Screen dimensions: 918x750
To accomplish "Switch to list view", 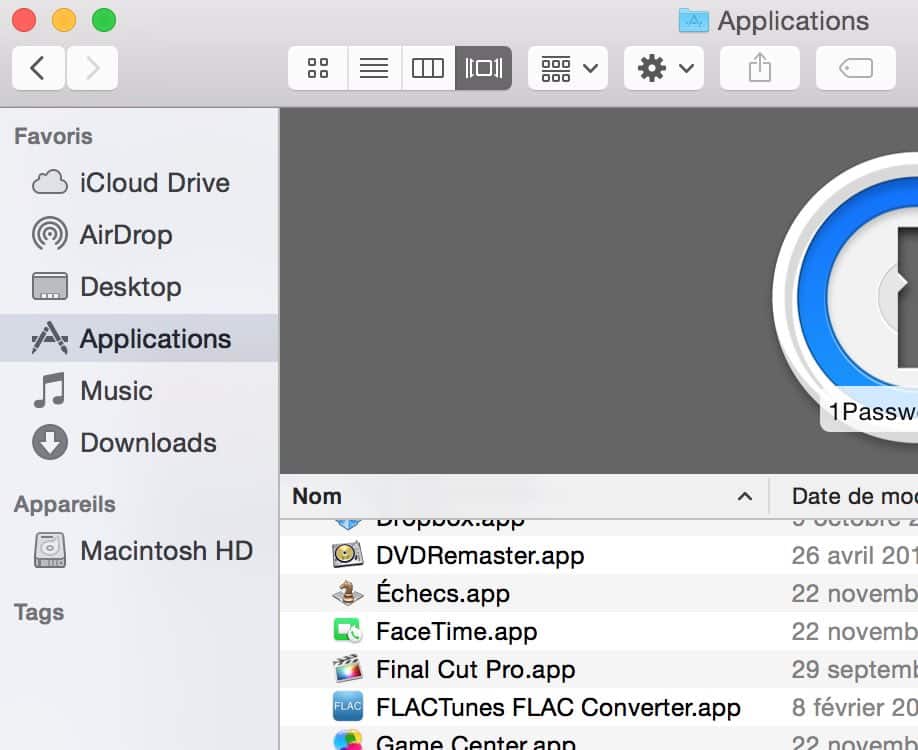I will (x=374, y=69).
